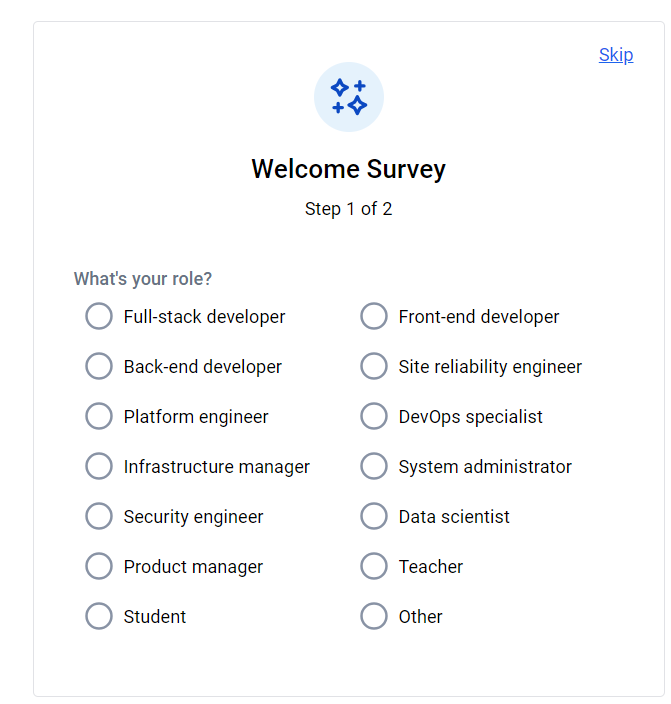Image resolution: width=671 pixels, height=704 pixels.
Task: Select the Full-stack developer role
Action: click(99, 316)
